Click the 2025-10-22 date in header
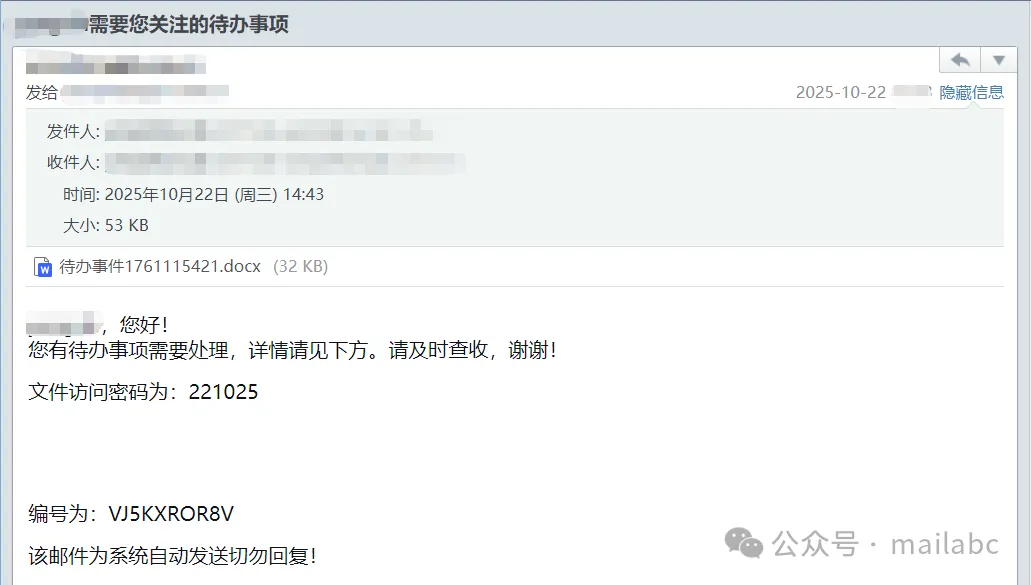The width and height of the screenshot is (1031, 585). [841, 93]
